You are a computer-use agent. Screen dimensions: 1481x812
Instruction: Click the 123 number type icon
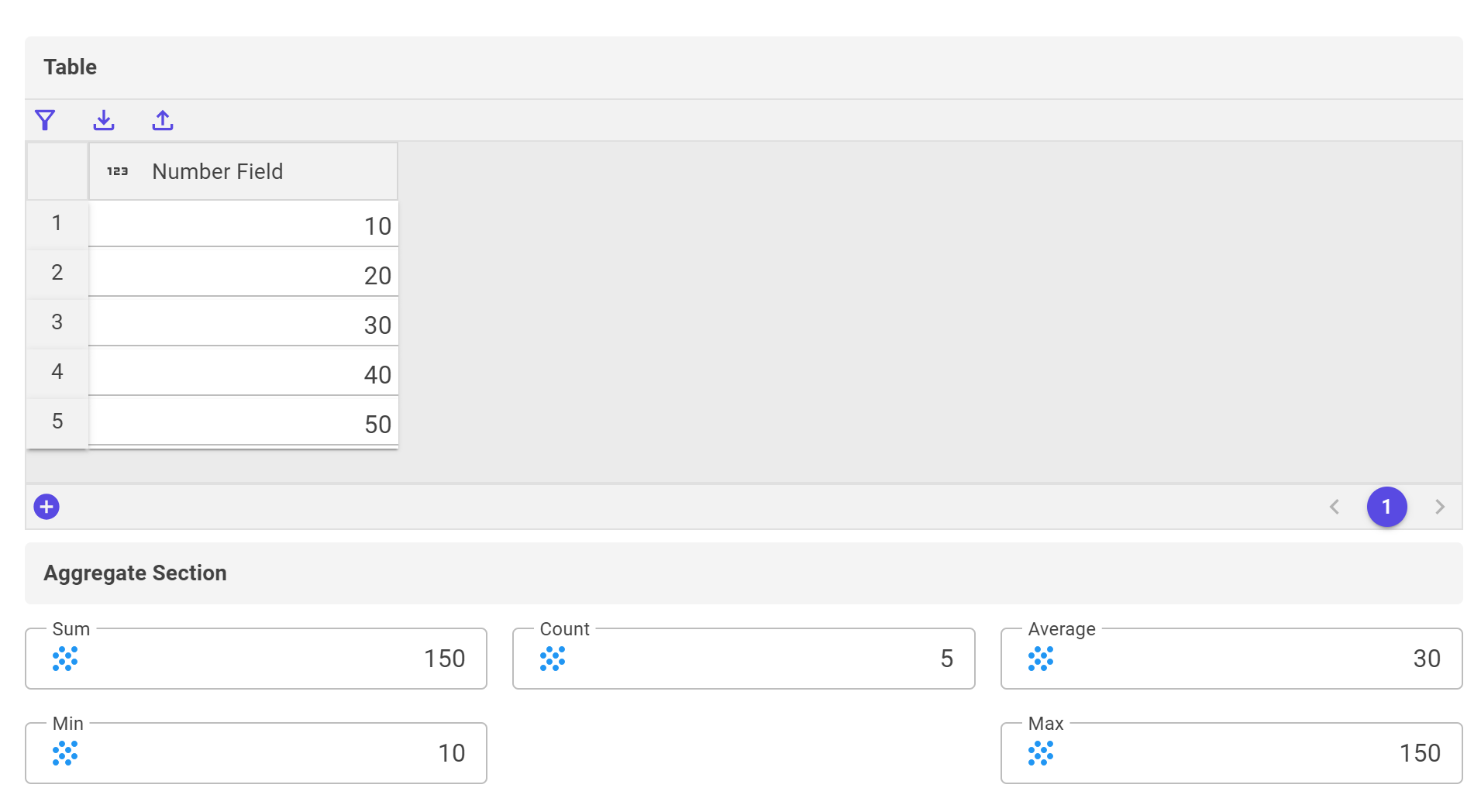(x=118, y=171)
